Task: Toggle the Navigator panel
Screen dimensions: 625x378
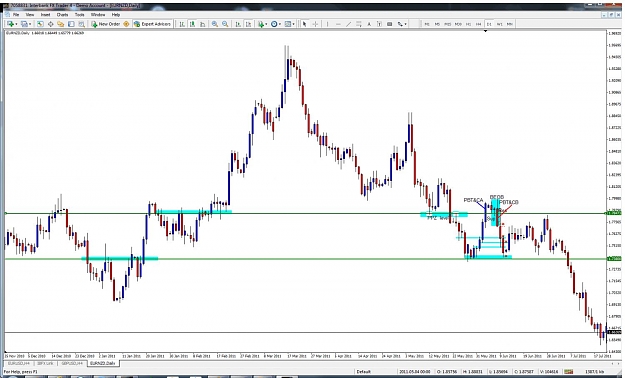Action: 61,24
